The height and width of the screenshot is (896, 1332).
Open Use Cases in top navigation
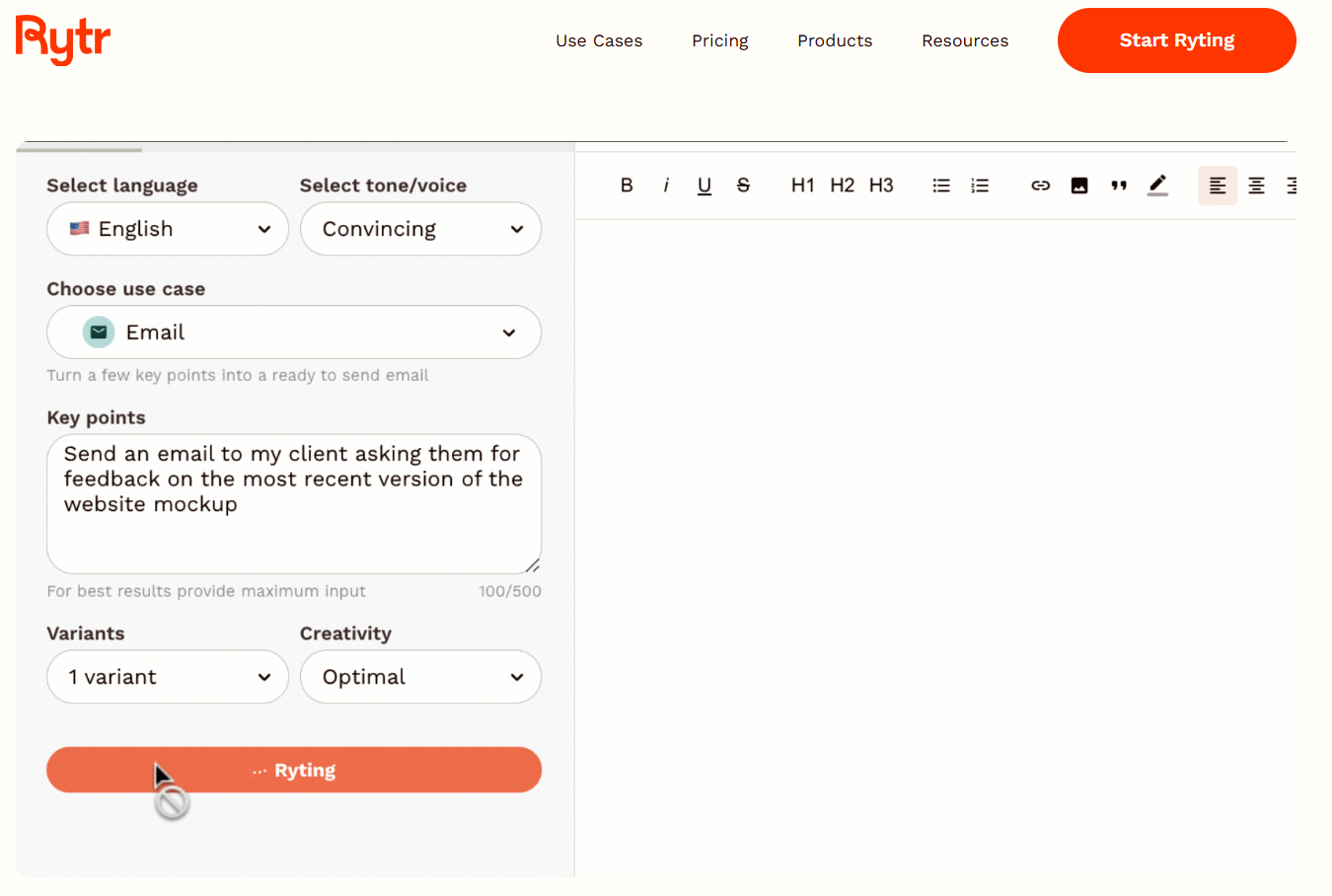[599, 40]
